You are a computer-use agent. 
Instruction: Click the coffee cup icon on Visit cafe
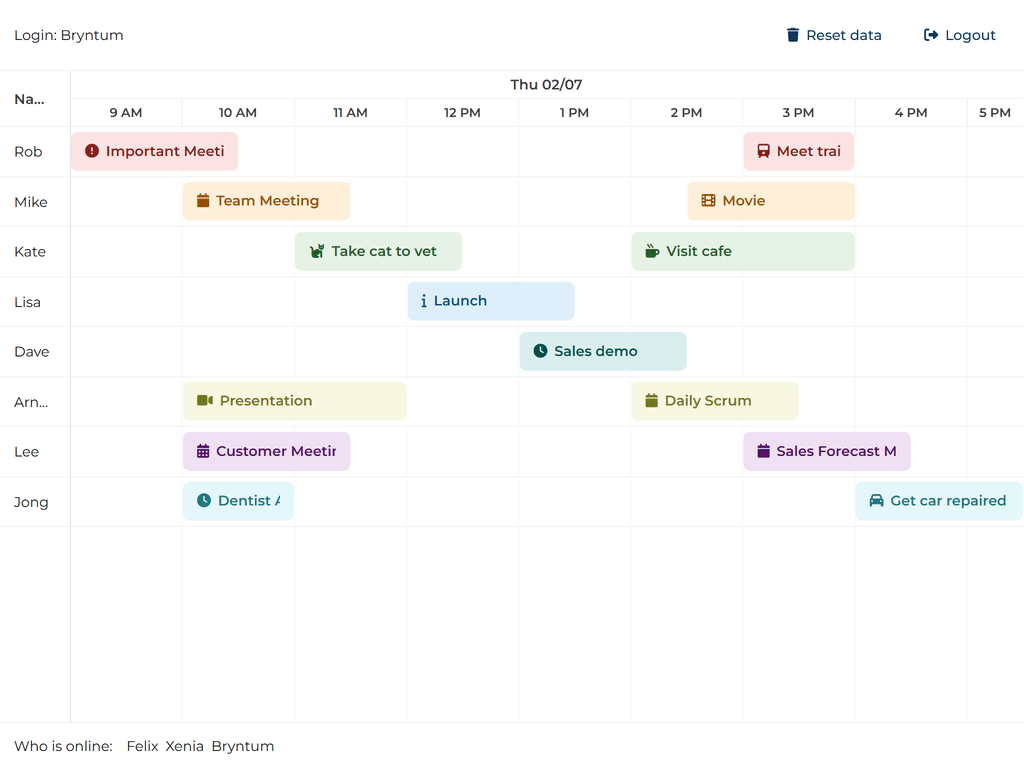(652, 251)
